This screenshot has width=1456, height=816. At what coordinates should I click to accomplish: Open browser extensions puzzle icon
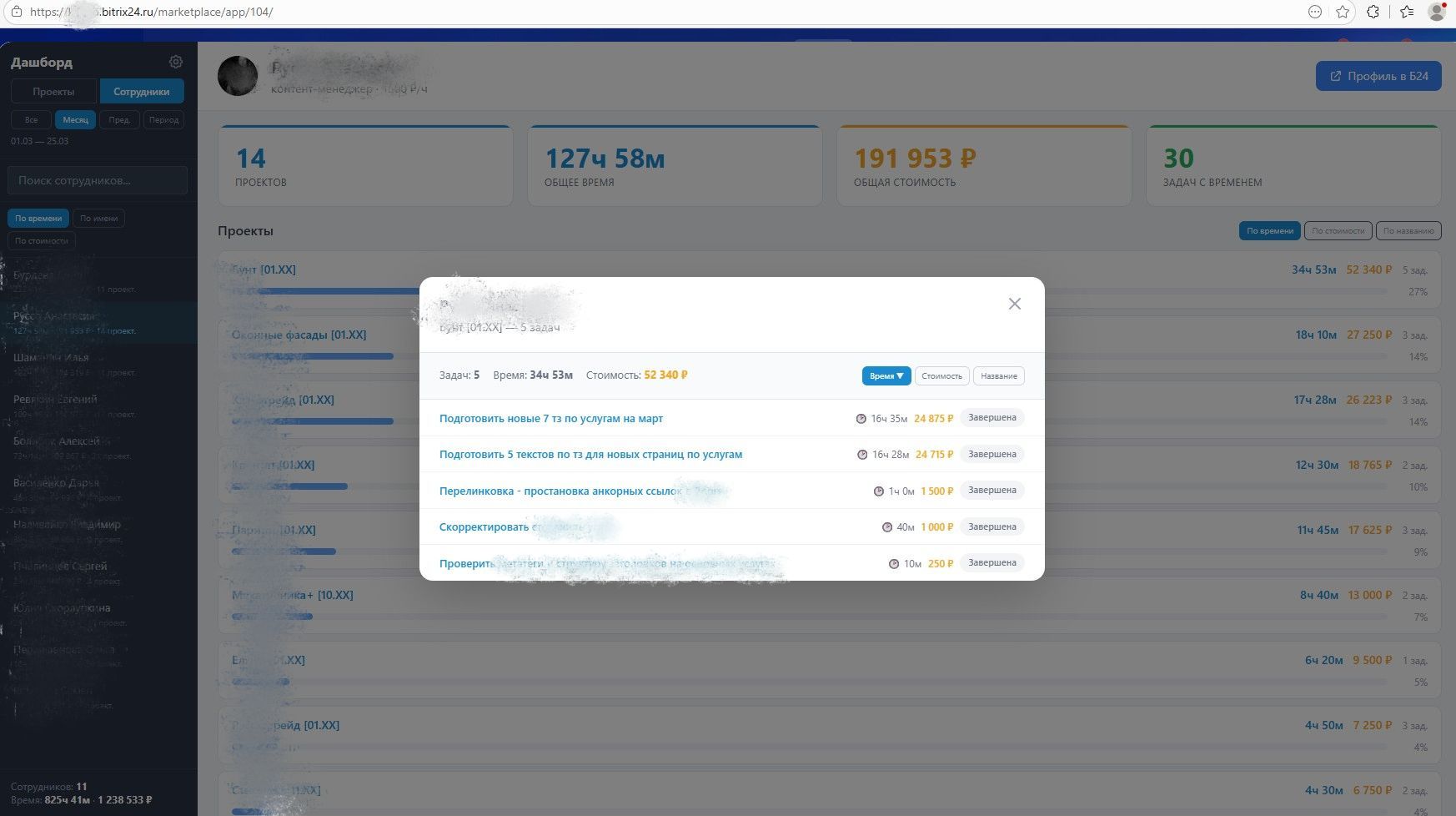point(1373,12)
